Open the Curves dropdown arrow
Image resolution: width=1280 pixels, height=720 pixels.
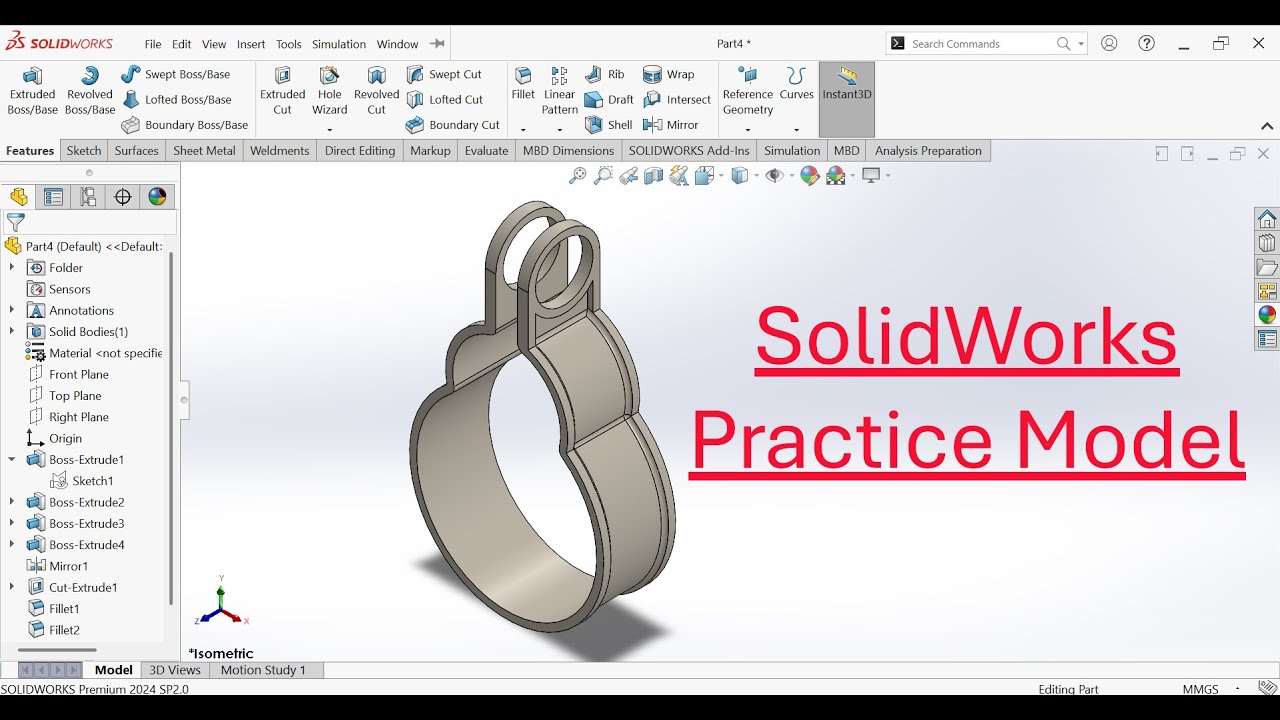pos(796,130)
